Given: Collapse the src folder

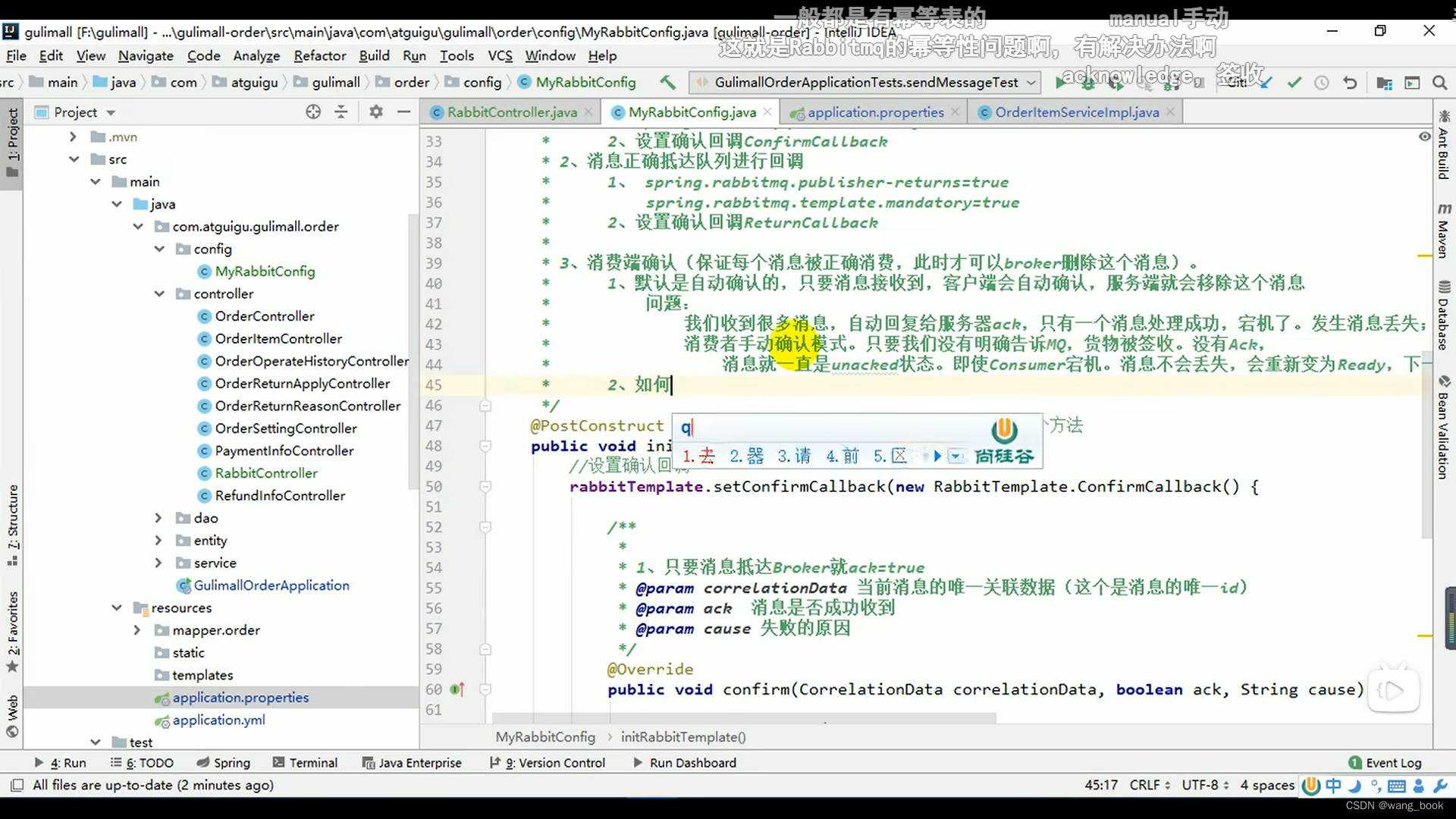Looking at the screenshot, I should (x=74, y=159).
